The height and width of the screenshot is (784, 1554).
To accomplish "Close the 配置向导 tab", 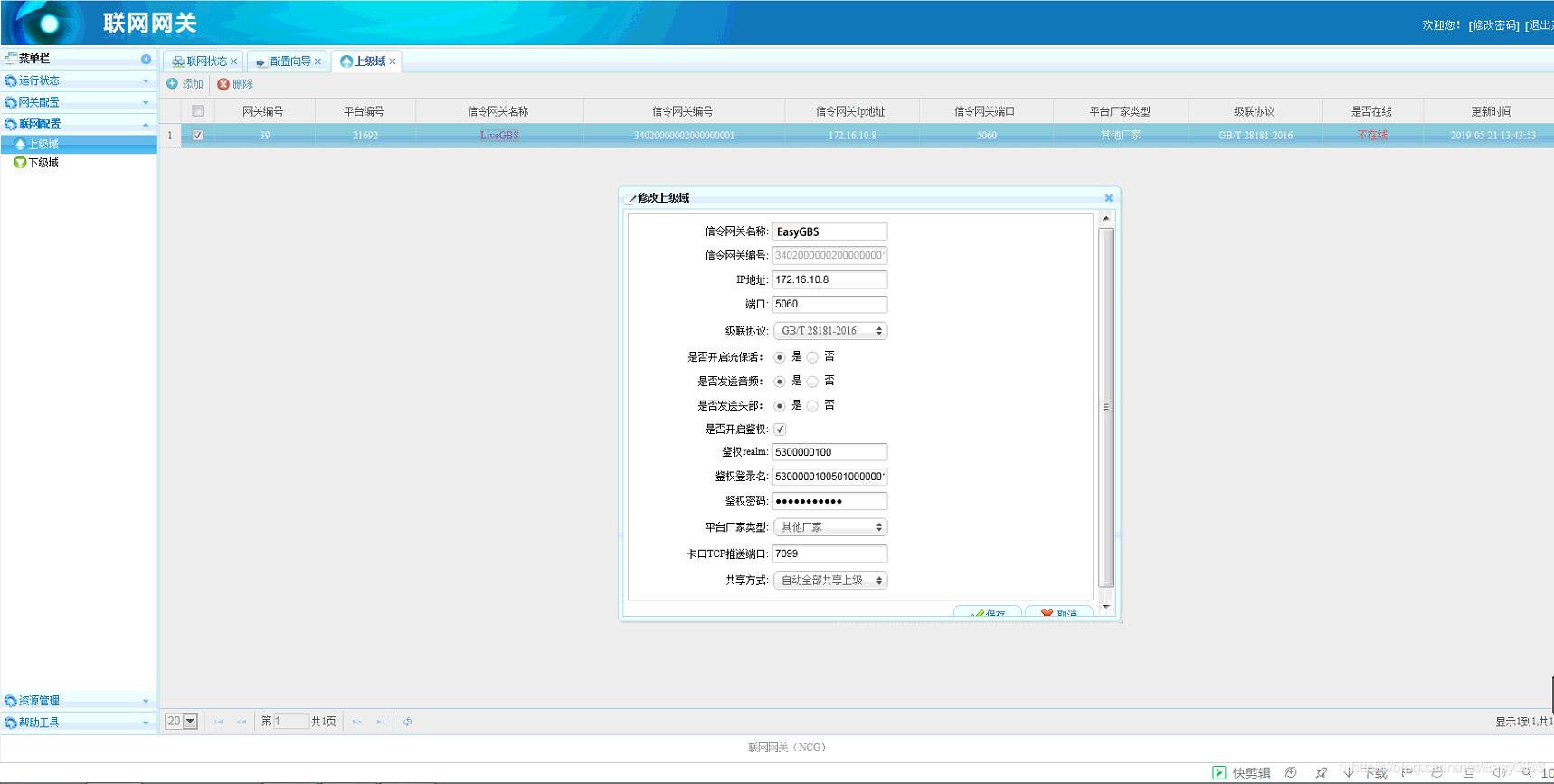I will [317, 61].
